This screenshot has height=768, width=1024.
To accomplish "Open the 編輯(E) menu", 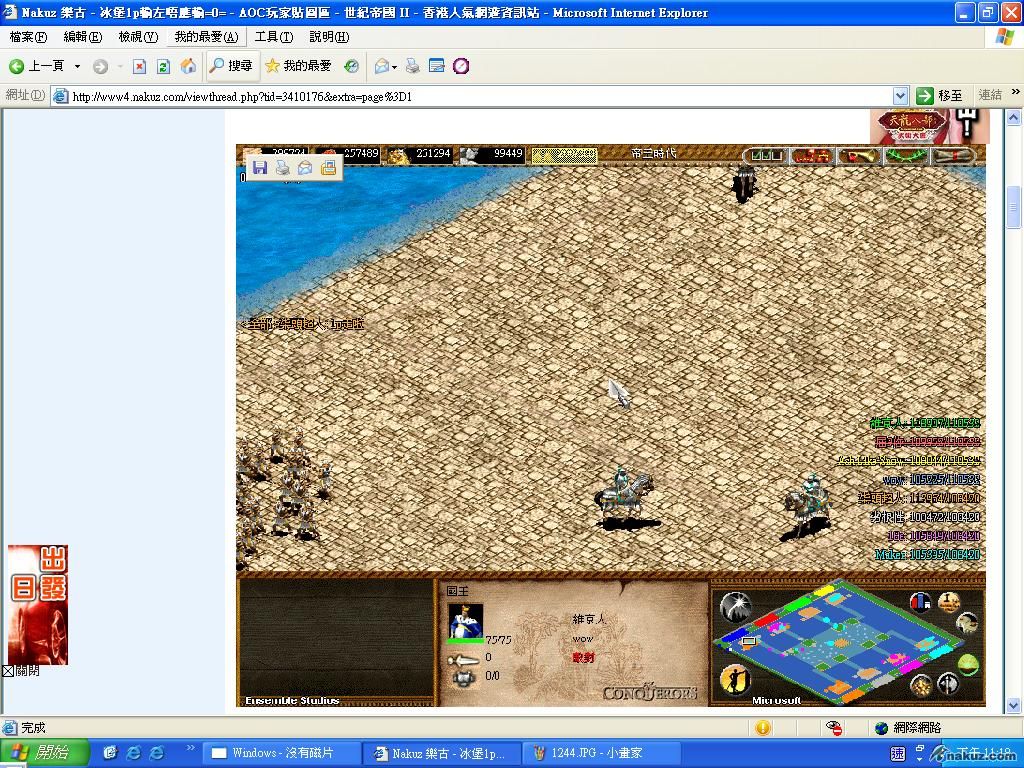I will (x=82, y=37).
